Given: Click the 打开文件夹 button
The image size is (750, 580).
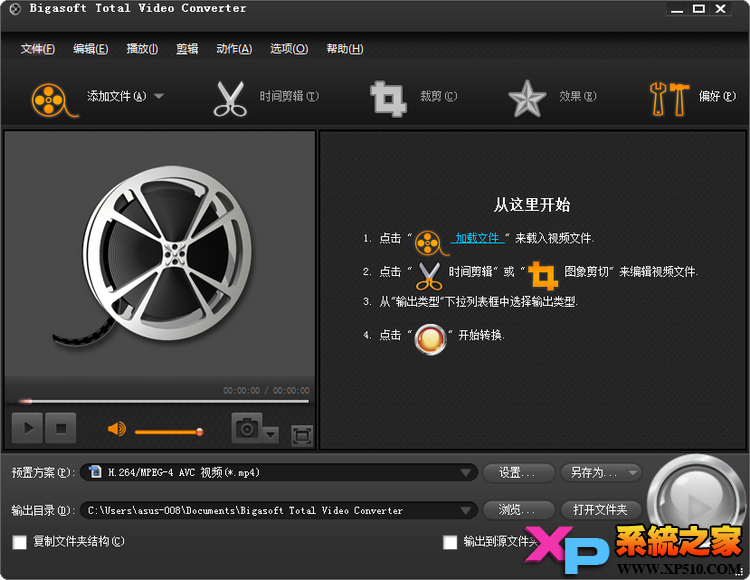Looking at the screenshot, I should point(601,510).
